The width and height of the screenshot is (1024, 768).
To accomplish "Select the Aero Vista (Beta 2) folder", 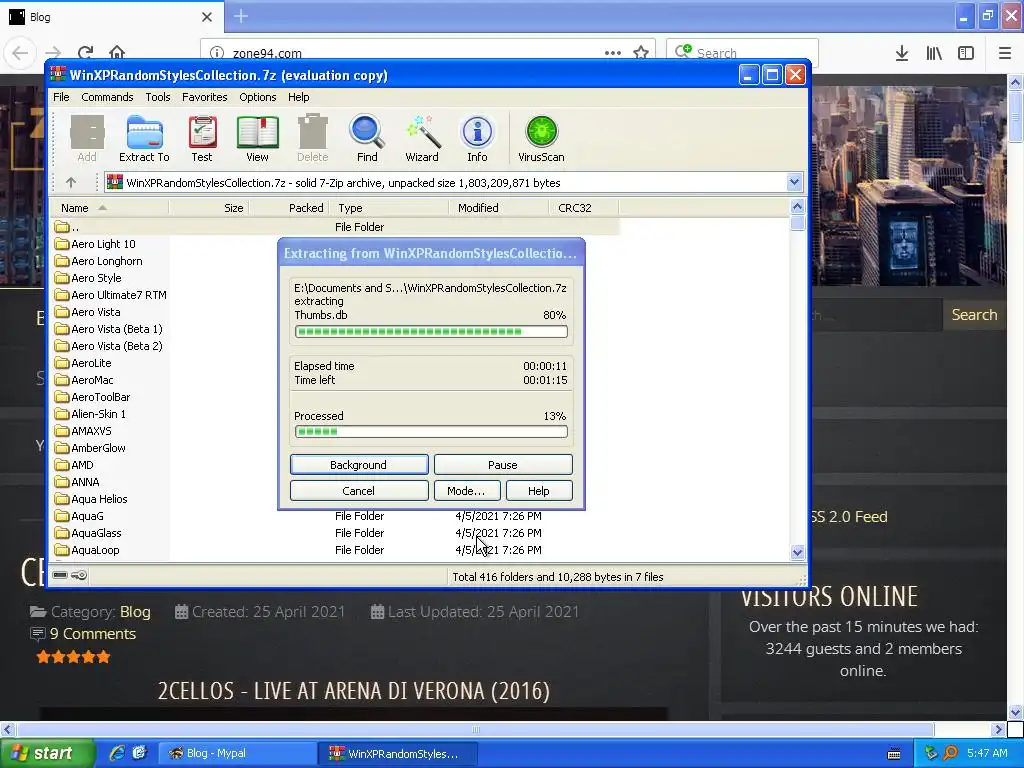I will tap(109, 345).
